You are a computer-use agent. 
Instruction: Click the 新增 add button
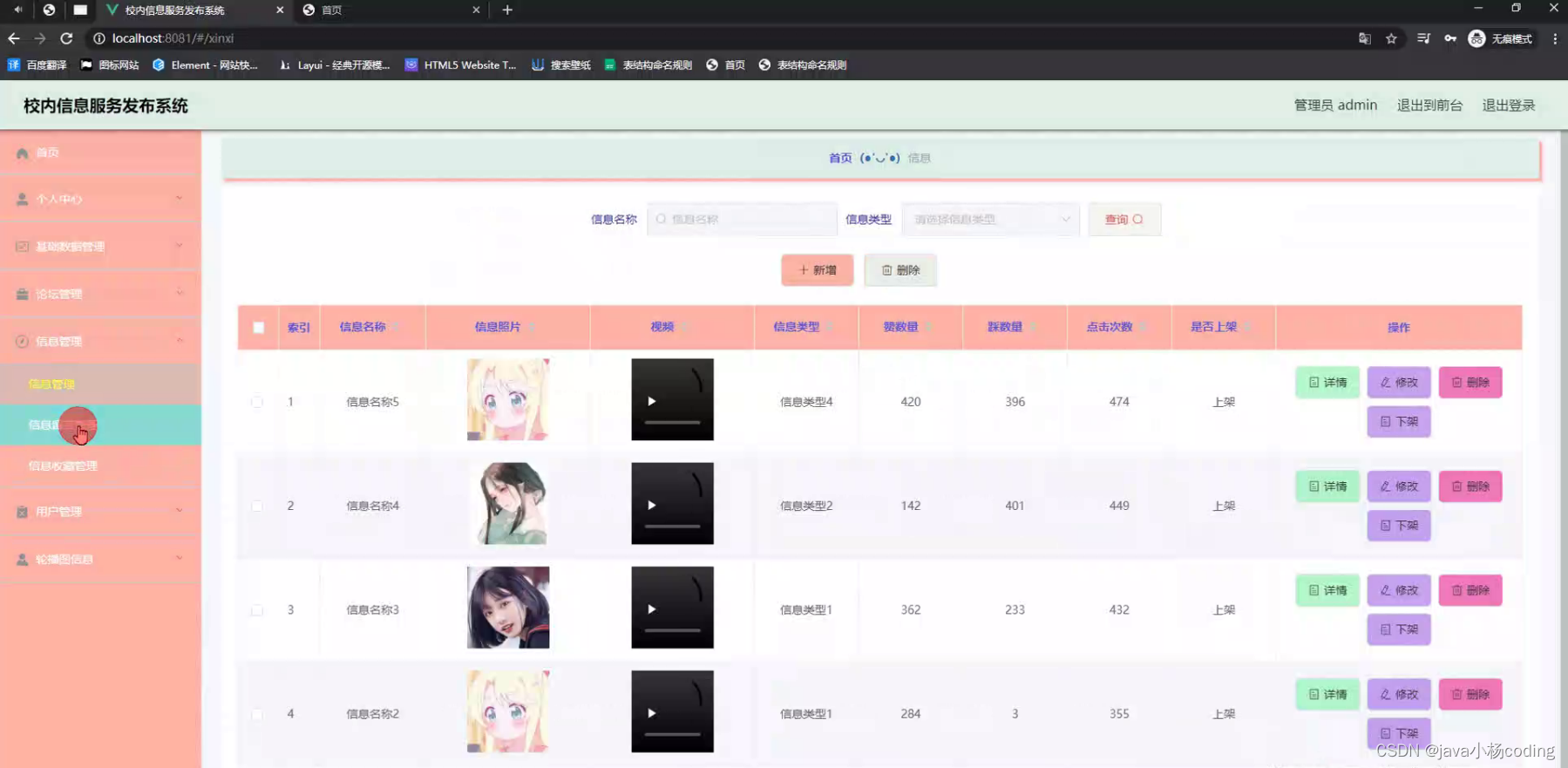coord(818,270)
